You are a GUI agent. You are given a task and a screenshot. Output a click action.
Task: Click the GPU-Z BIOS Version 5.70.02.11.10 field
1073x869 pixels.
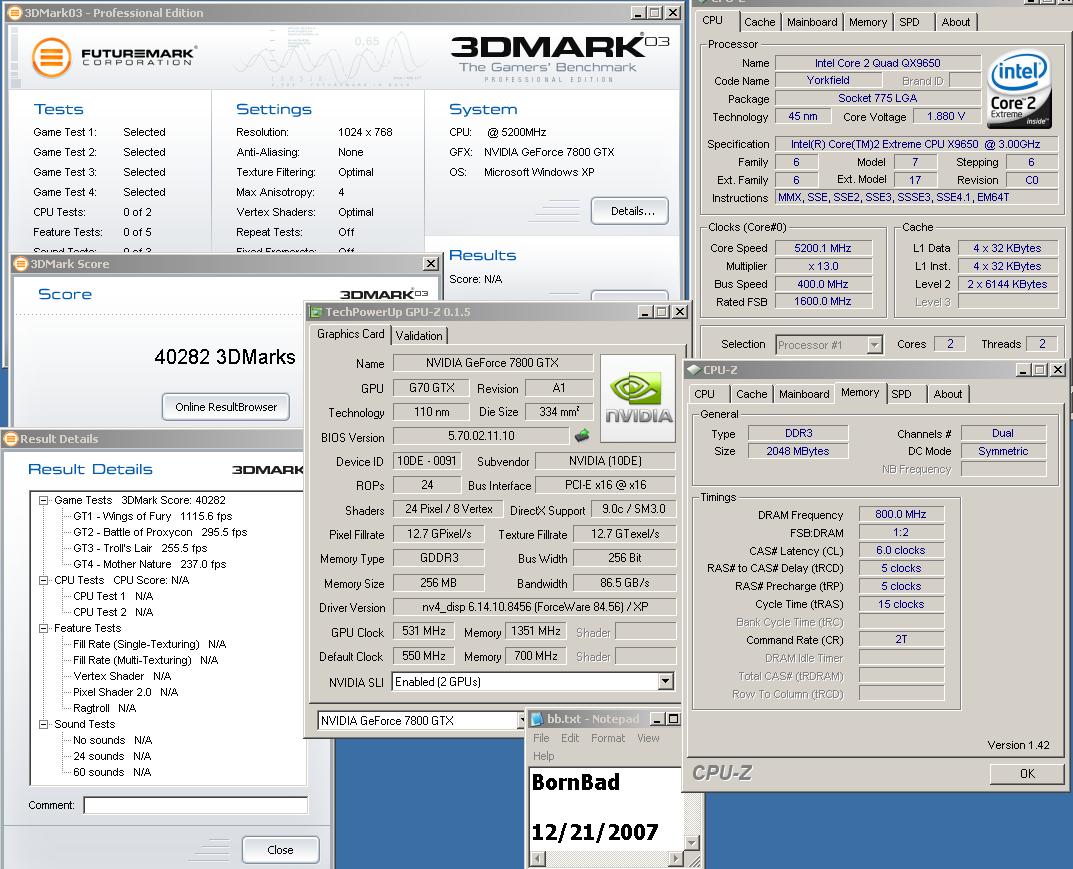click(481, 435)
